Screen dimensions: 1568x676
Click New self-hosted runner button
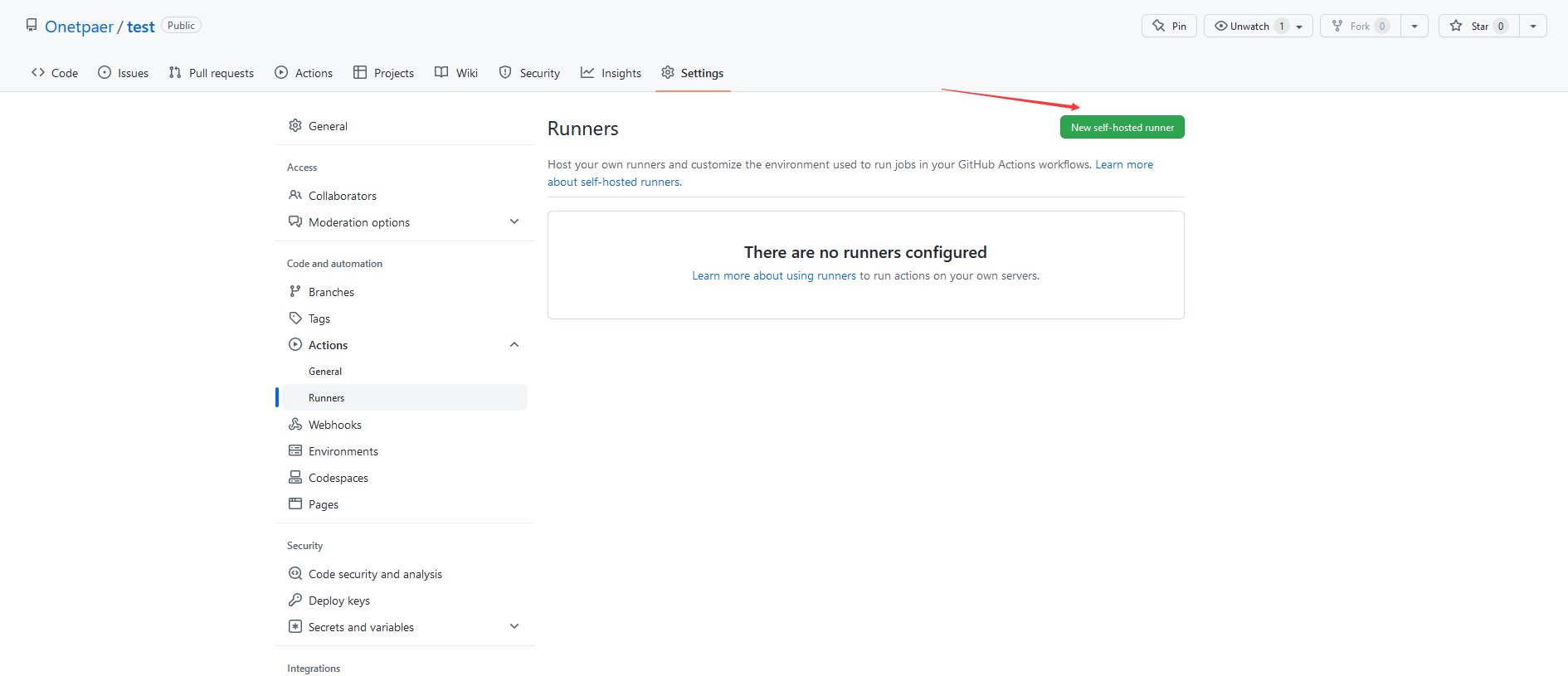(x=1122, y=127)
